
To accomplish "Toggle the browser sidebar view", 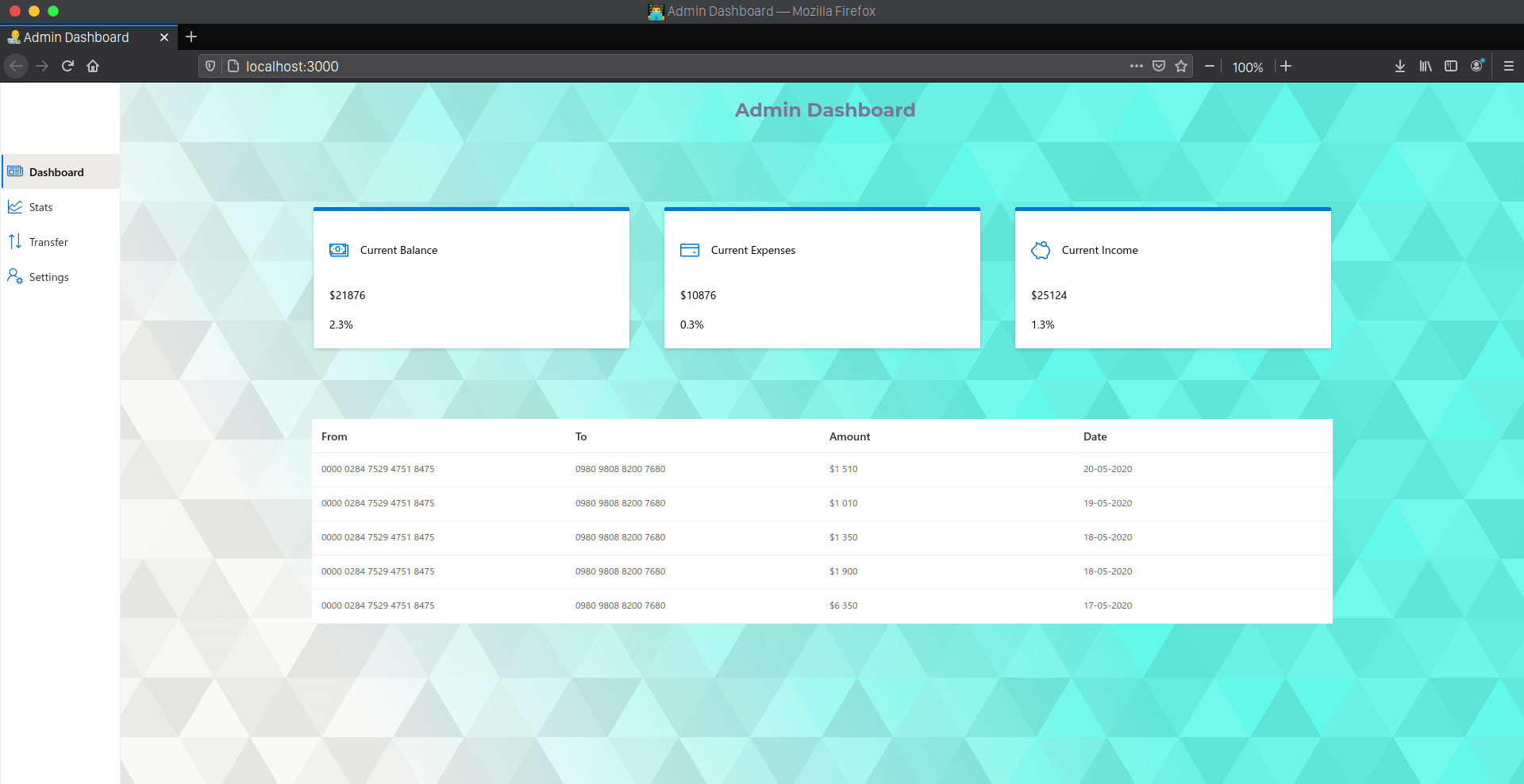I will [x=1451, y=67].
